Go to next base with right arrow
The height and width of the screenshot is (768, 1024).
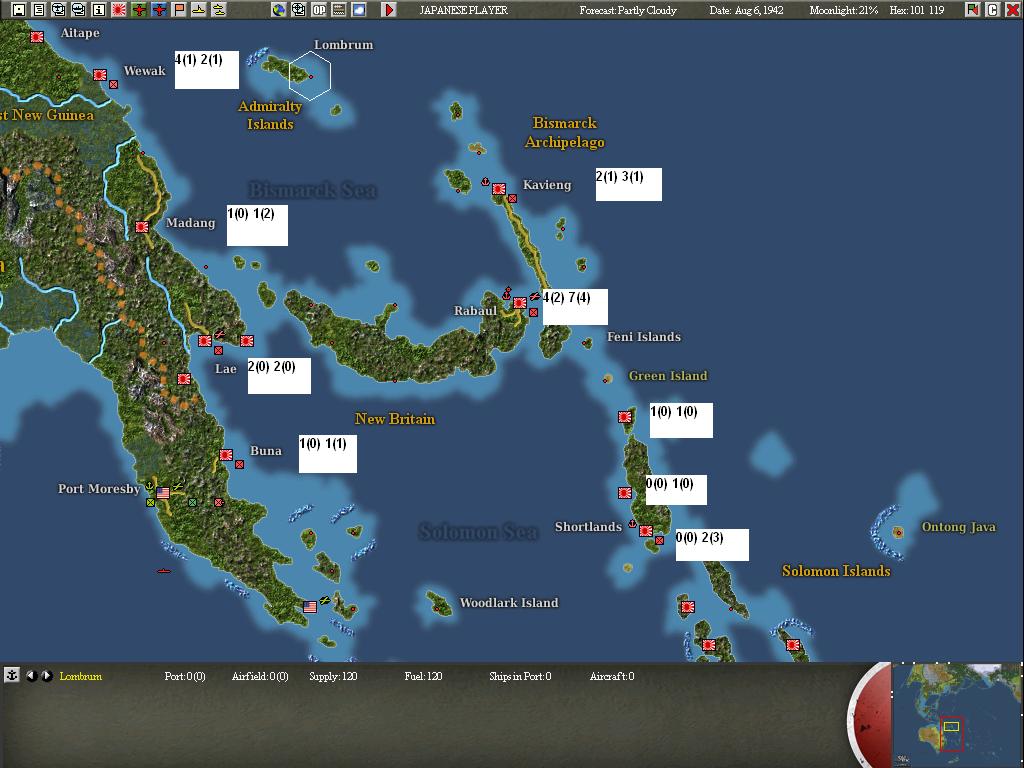[x=47, y=676]
